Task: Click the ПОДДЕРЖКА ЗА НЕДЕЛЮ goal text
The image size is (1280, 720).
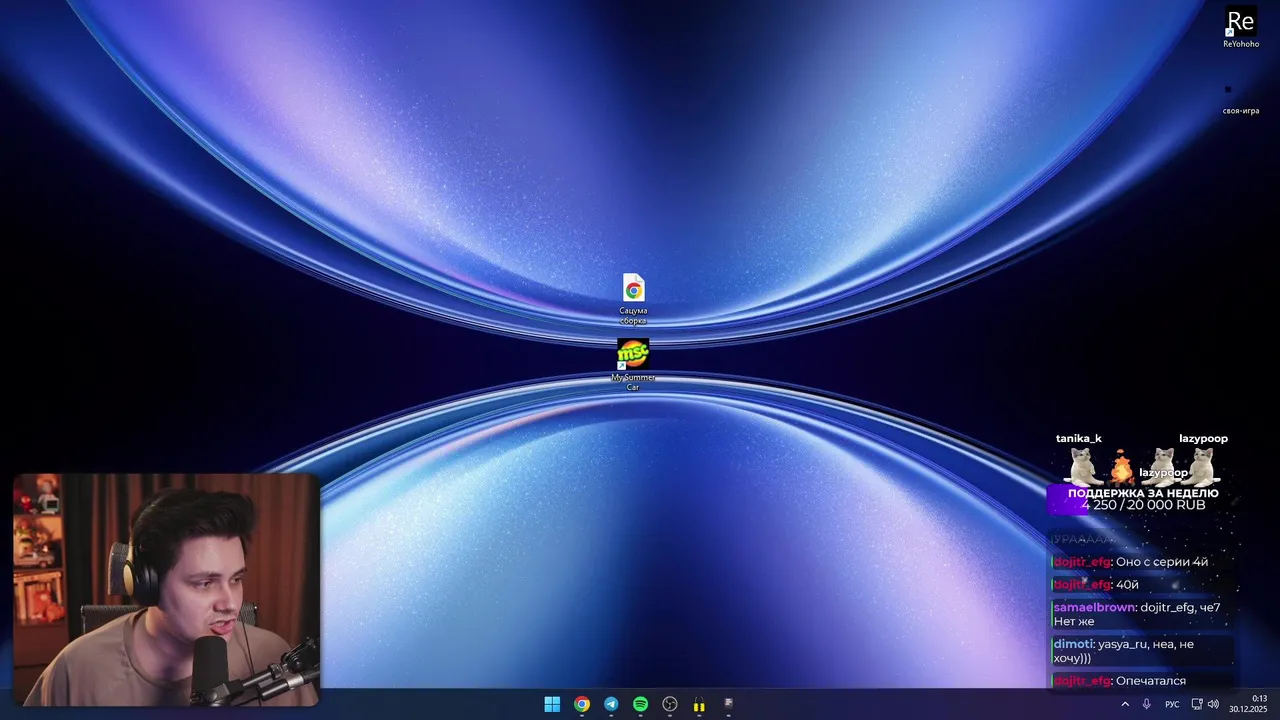Action: (x=1143, y=493)
